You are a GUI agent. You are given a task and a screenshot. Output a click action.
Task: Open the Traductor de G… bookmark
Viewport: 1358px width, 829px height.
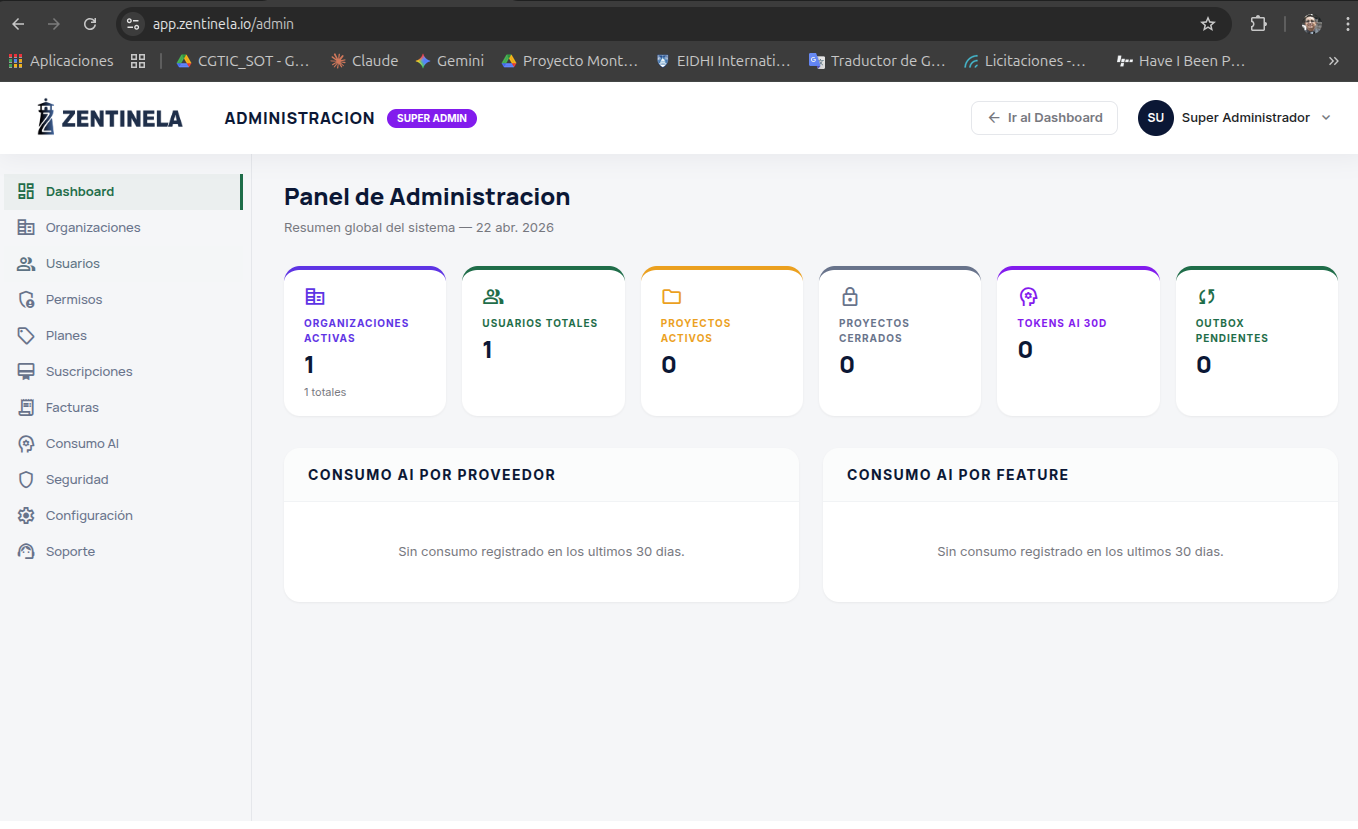pos(877,61)
